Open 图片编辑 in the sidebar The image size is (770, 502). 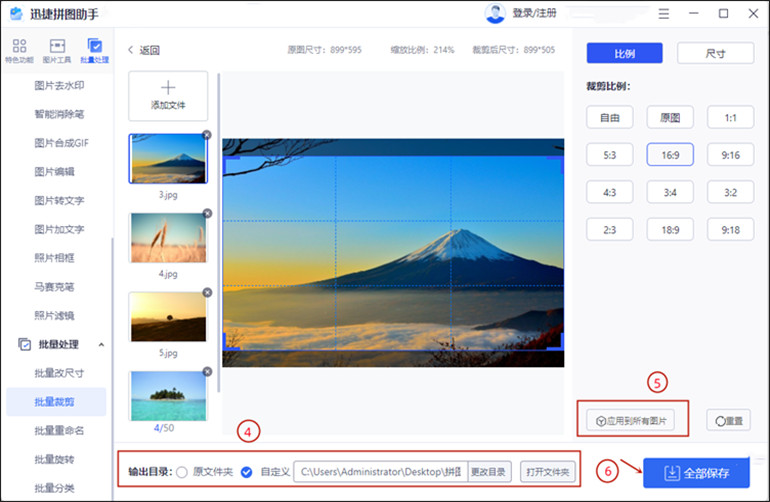click(x=54, y=171)
